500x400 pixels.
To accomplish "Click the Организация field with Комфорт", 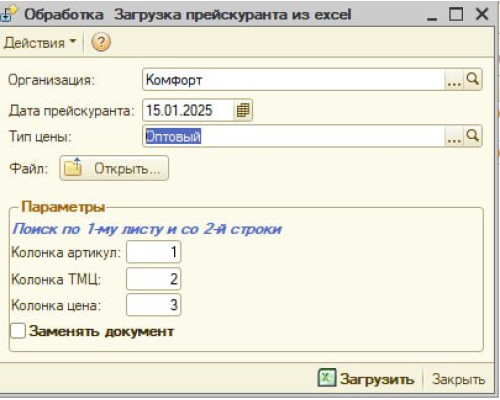I will 293,80.
